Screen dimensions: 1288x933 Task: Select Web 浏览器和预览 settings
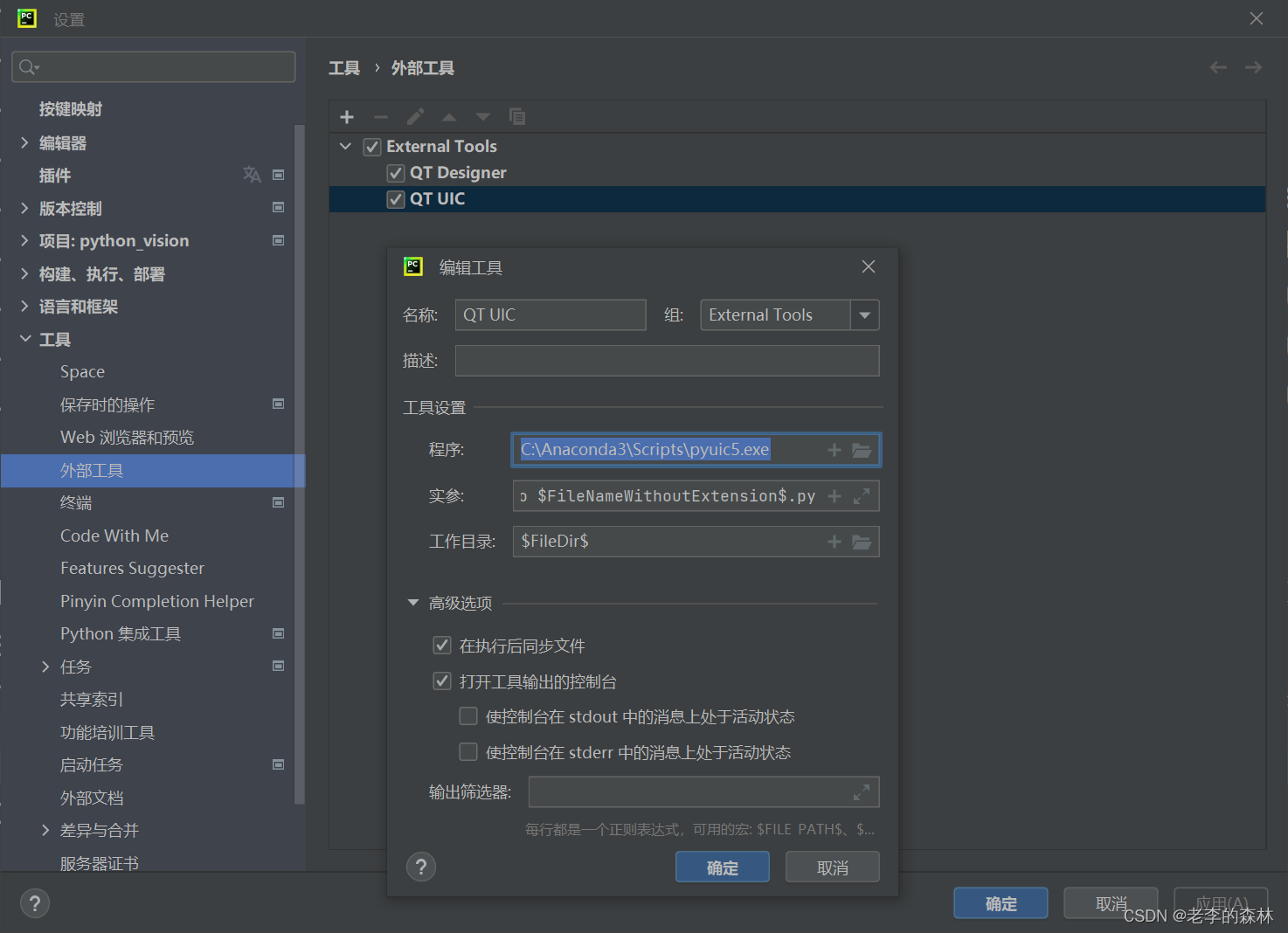click(128, 438)
